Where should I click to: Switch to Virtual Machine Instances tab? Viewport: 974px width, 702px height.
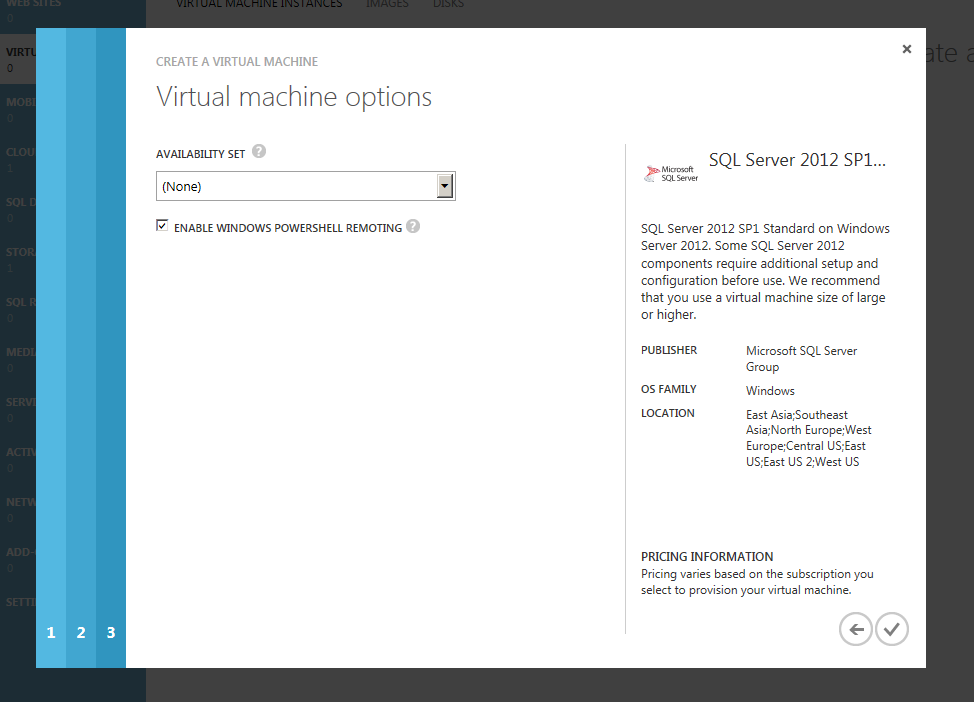(258, 5)
